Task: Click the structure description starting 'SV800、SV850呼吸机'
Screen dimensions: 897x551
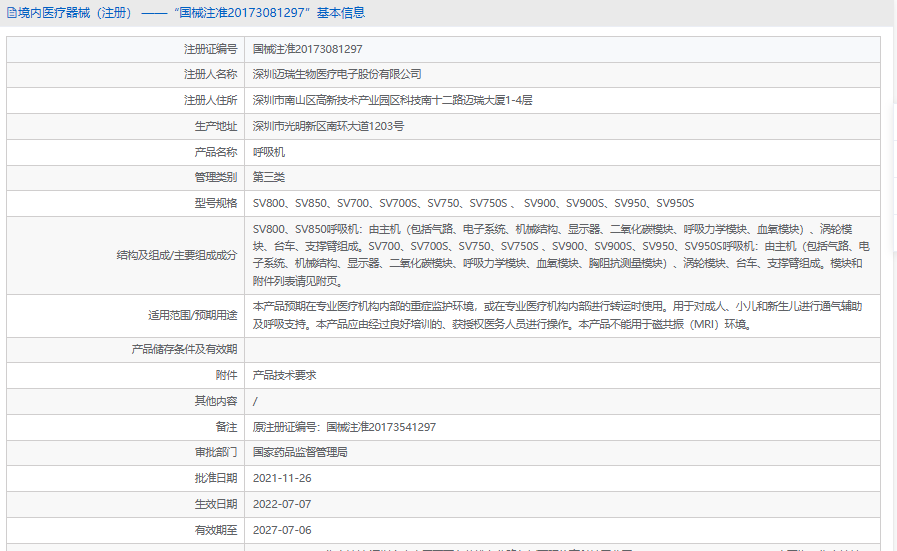Action: coord(562,255)
